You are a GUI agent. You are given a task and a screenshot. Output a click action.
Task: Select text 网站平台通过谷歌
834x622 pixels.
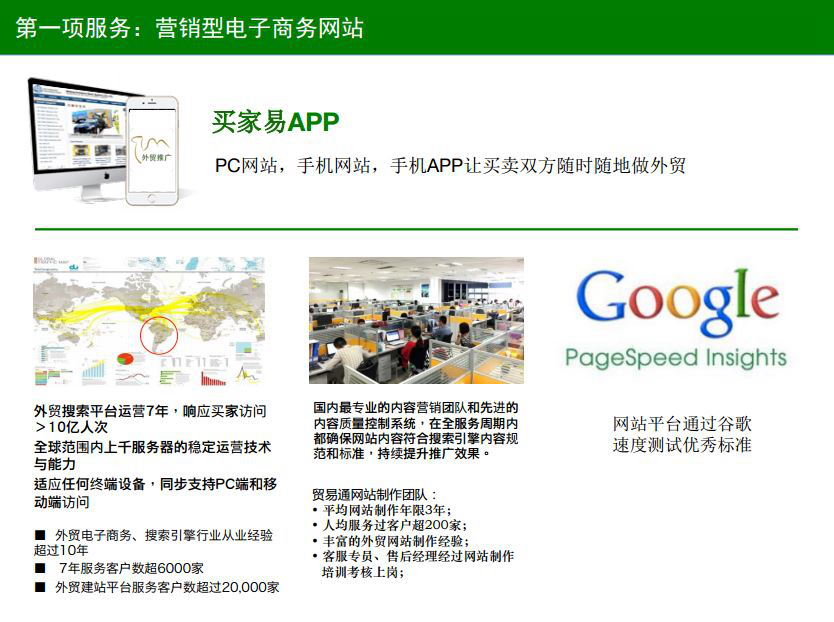click(682, 424)
